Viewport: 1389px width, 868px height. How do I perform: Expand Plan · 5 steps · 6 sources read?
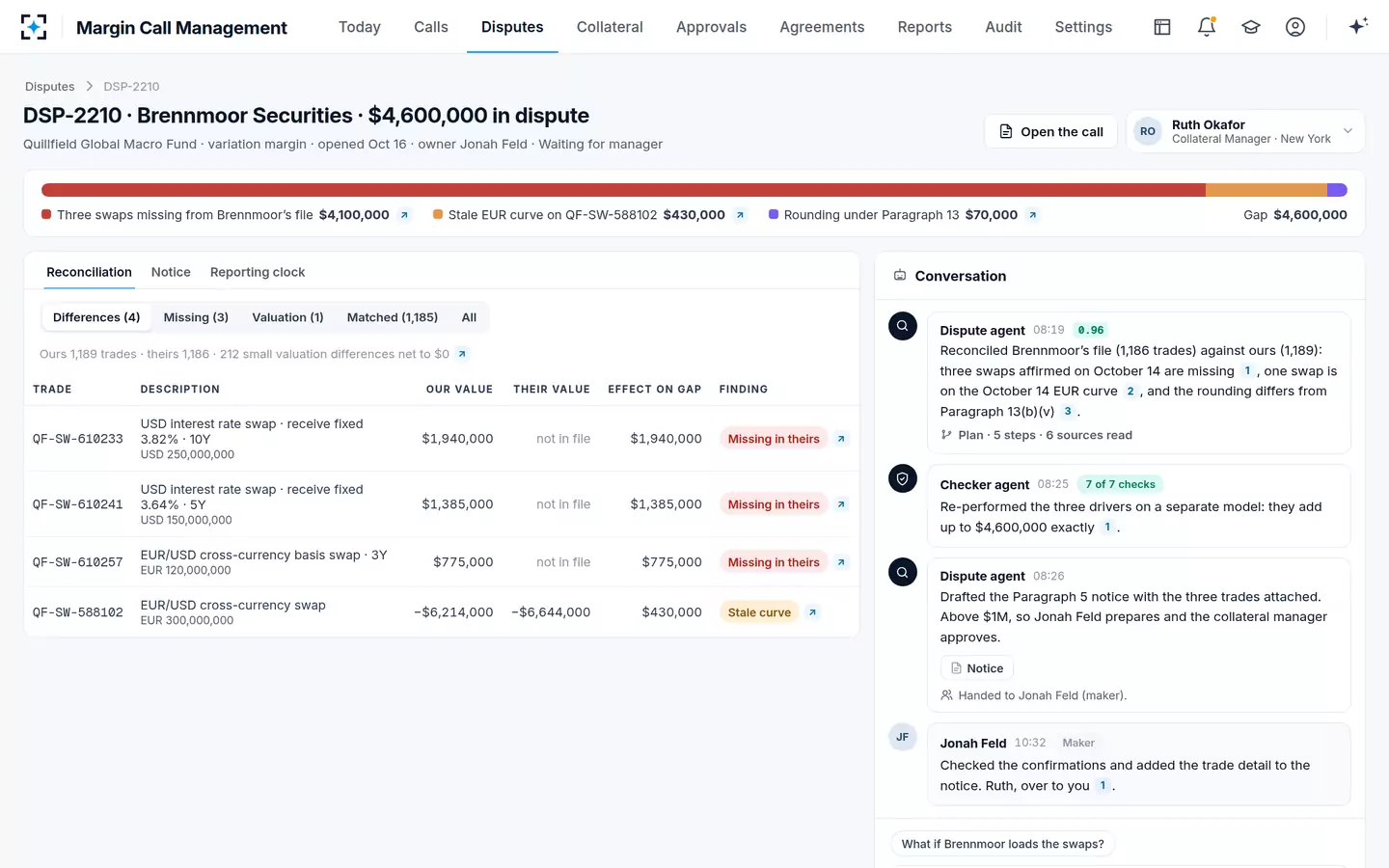click(1036, 435)
